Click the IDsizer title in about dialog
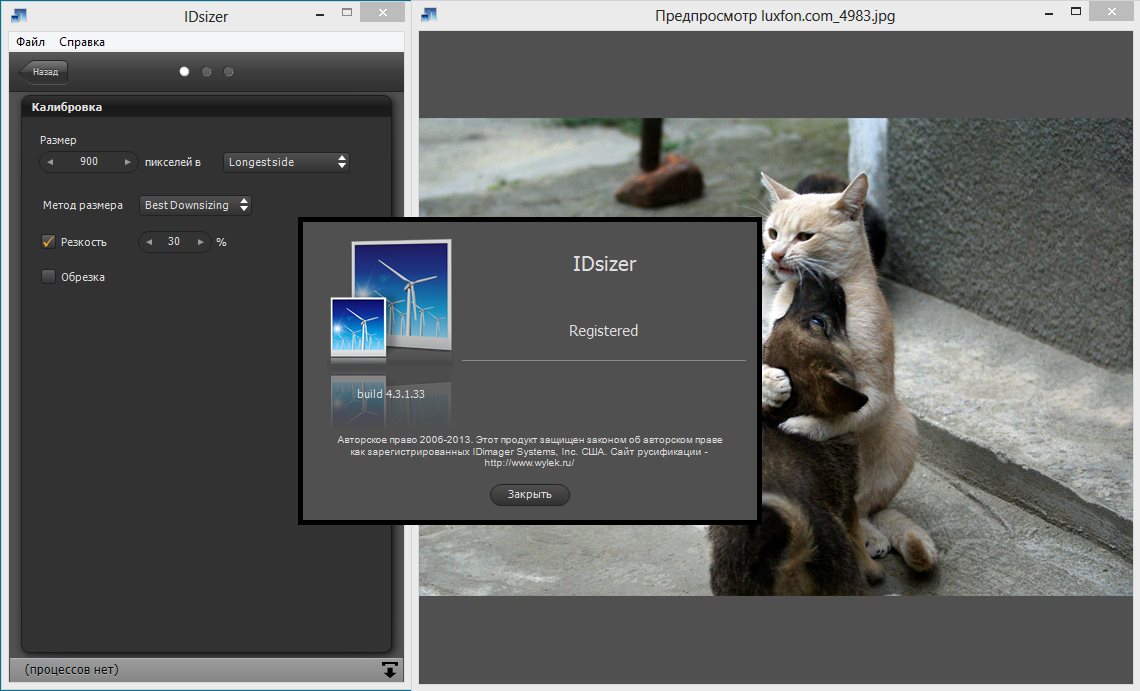 pyautogui.click(x=604, y=263)
